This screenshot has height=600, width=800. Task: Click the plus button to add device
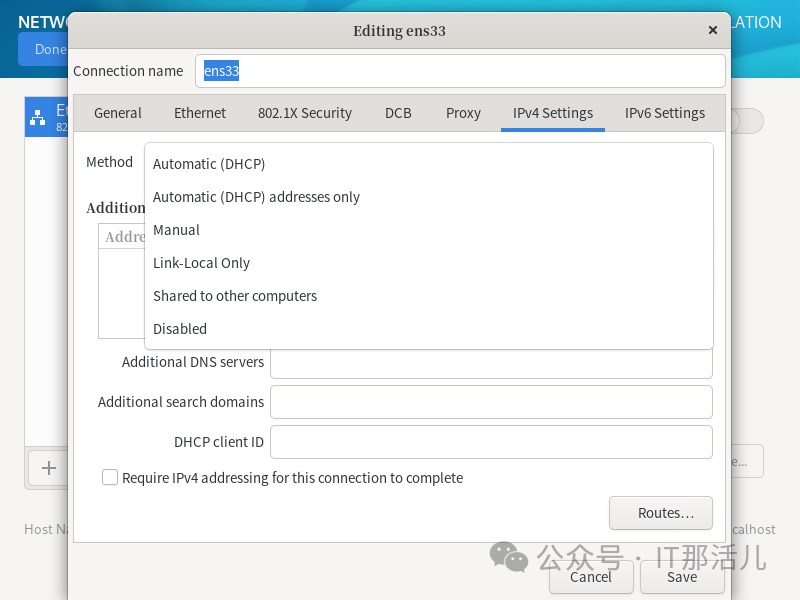coord(48,468)
